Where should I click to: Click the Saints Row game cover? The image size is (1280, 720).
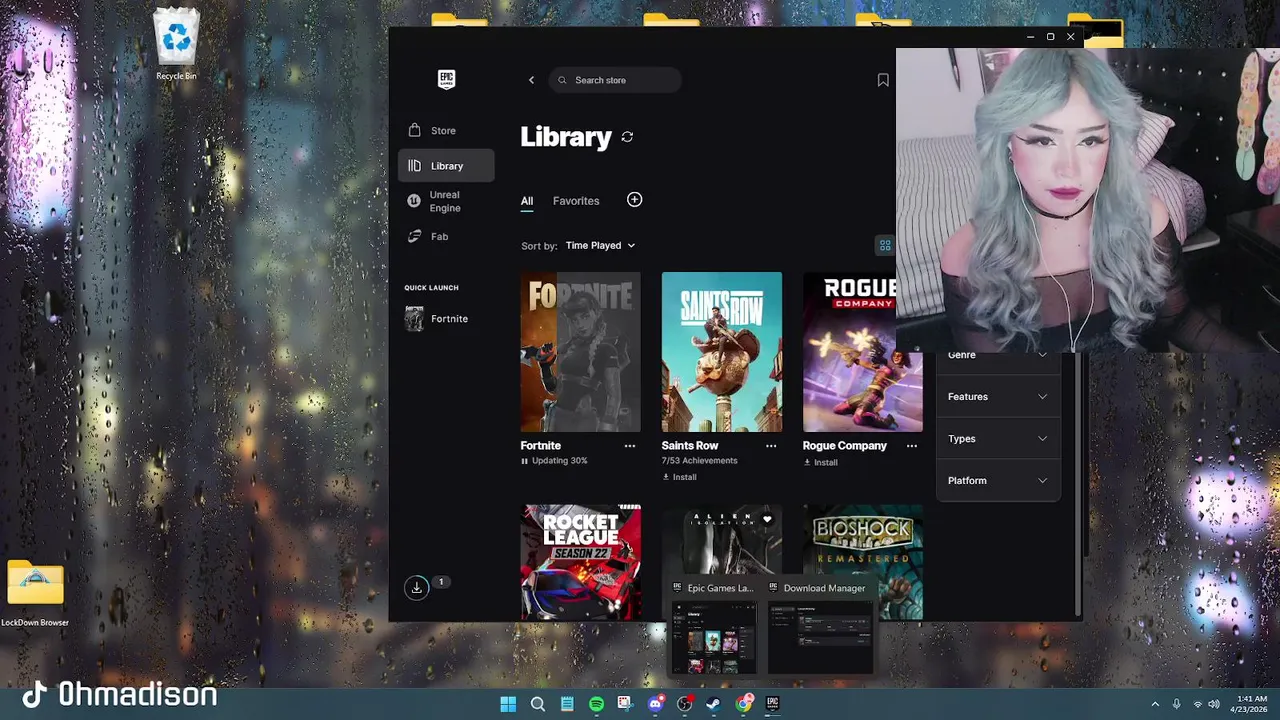click(x=721, y=352)
